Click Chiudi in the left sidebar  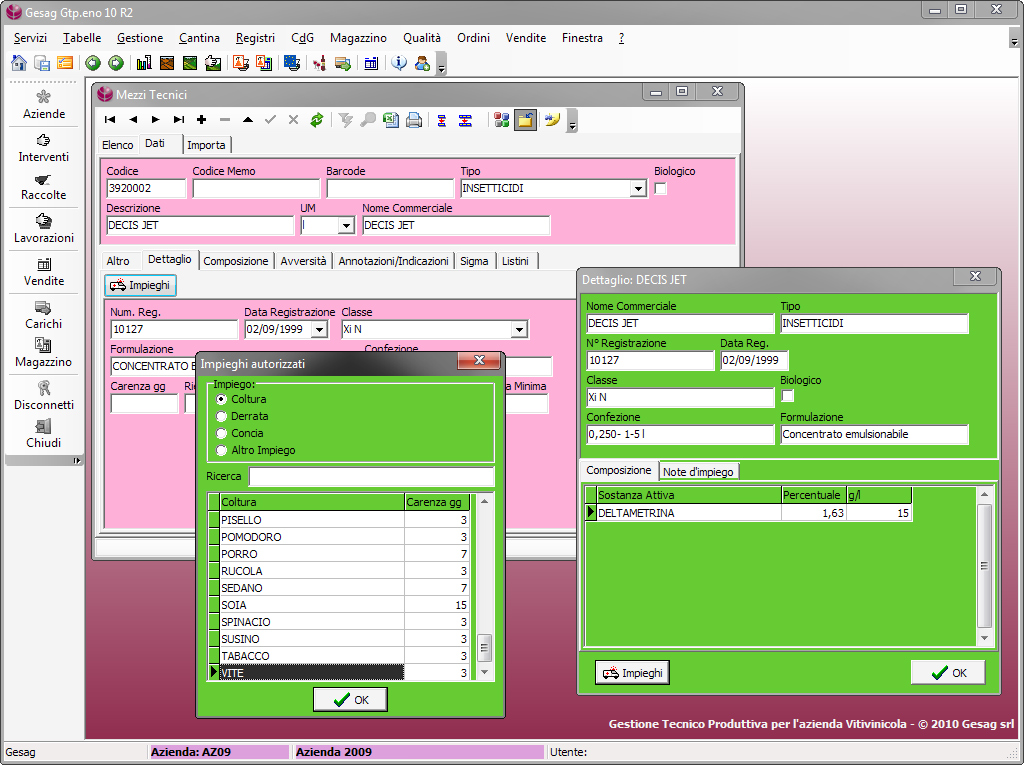[44, 434]
